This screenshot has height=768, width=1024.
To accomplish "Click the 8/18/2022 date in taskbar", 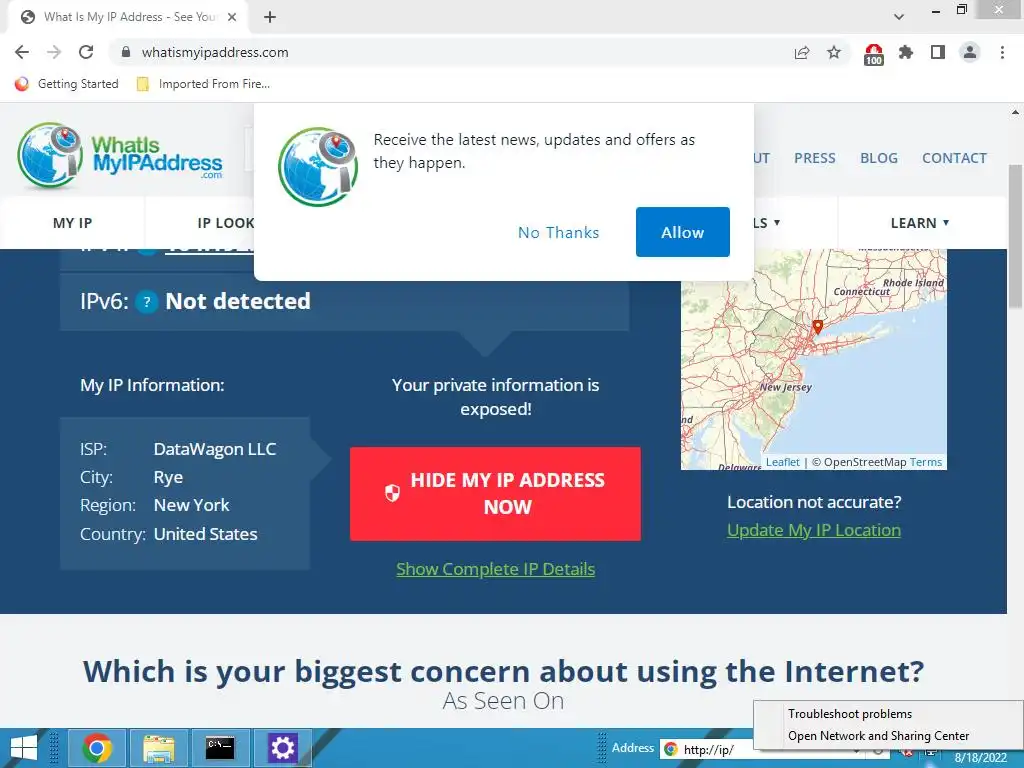I will [981, 758].
